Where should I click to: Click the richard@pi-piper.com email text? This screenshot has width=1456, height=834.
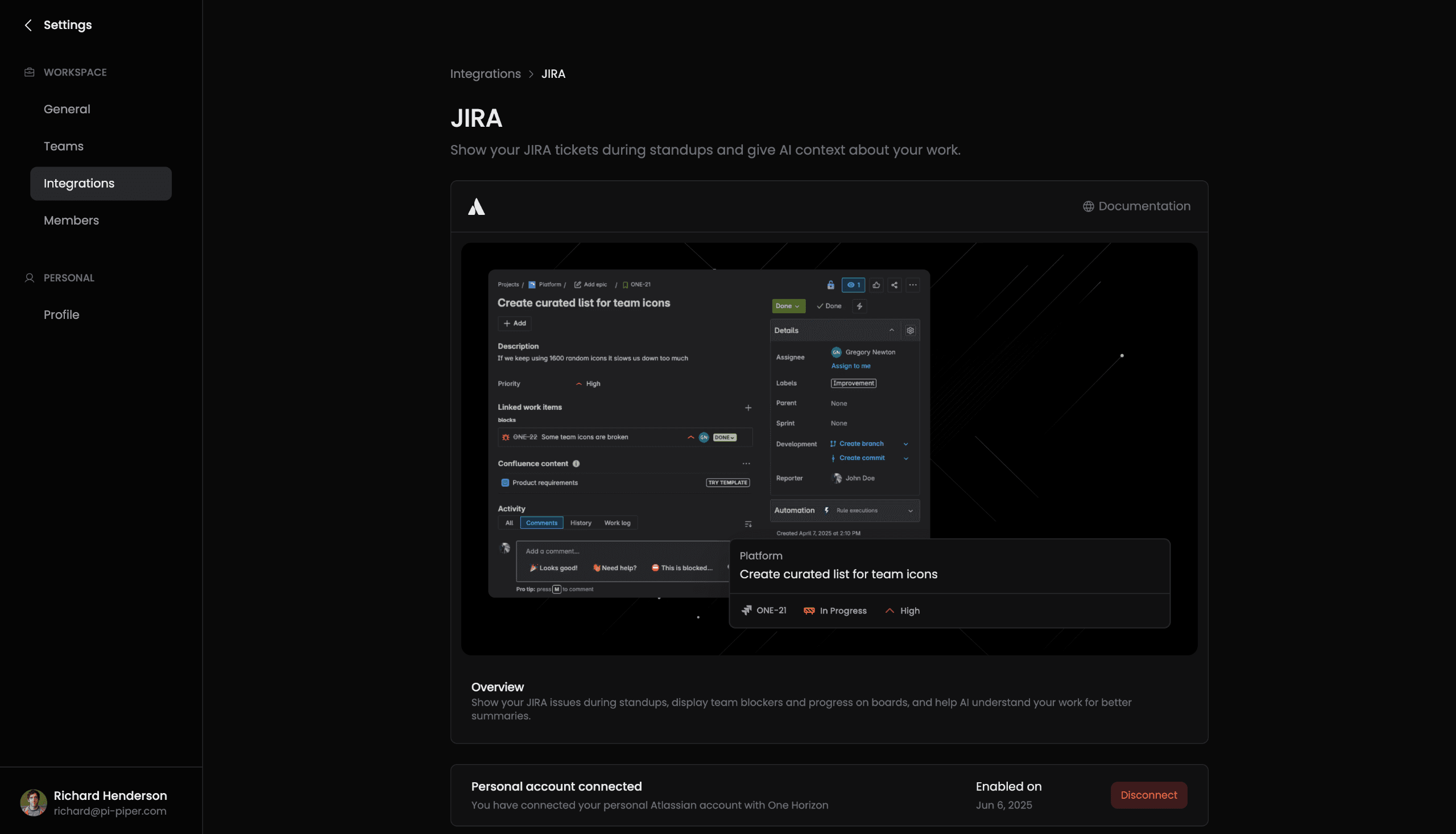pos(110,811)
